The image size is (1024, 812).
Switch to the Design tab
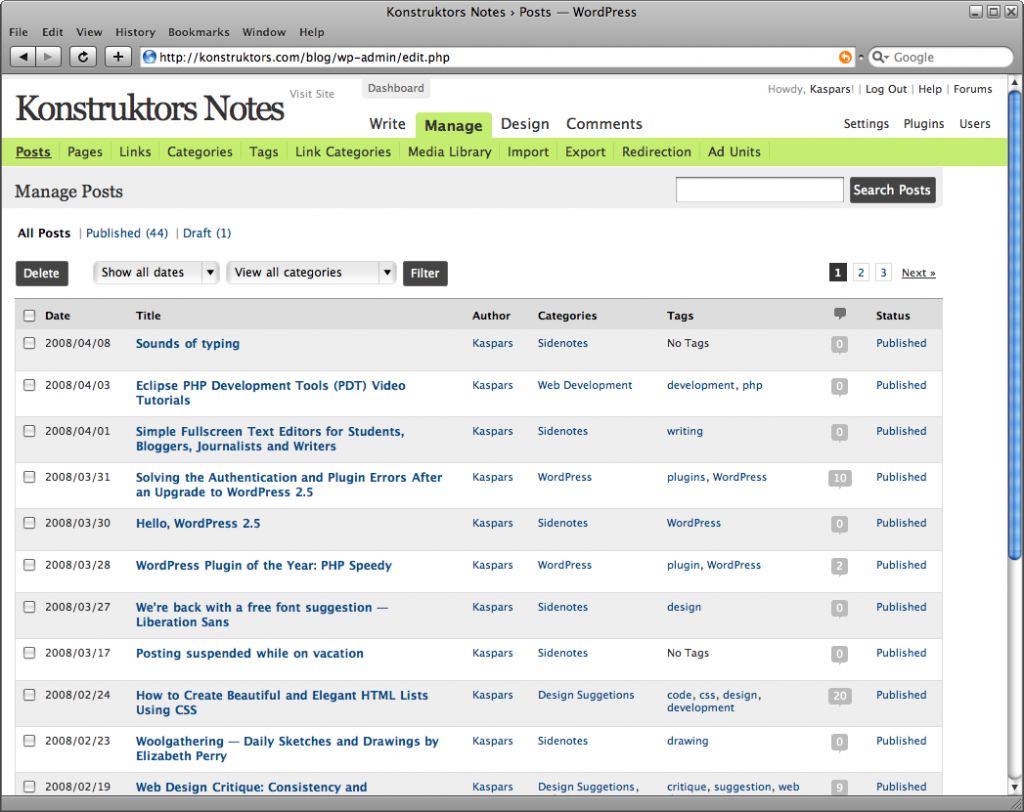525,124
